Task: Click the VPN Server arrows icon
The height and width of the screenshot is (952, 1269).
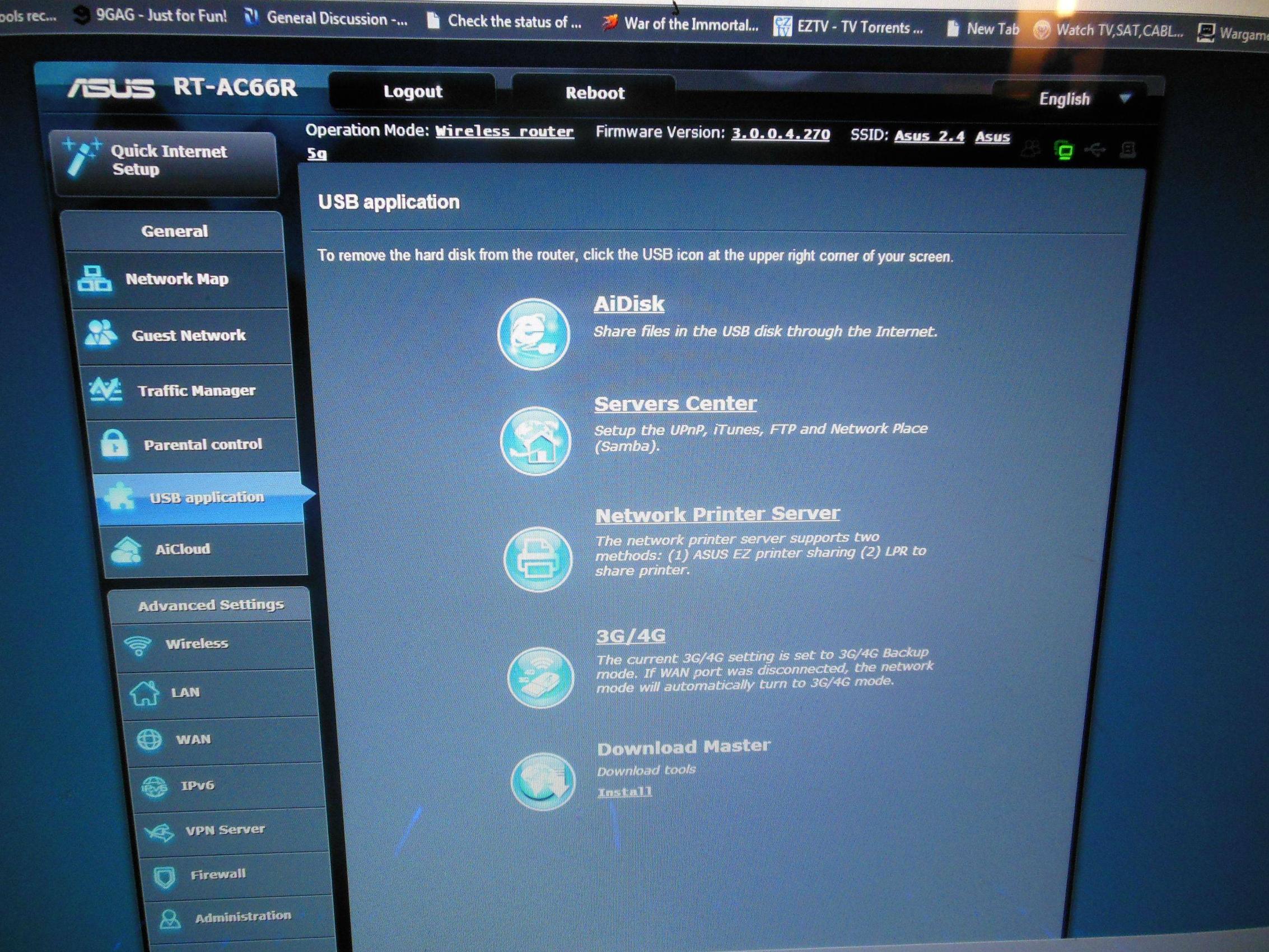Action: click(160, 832)
